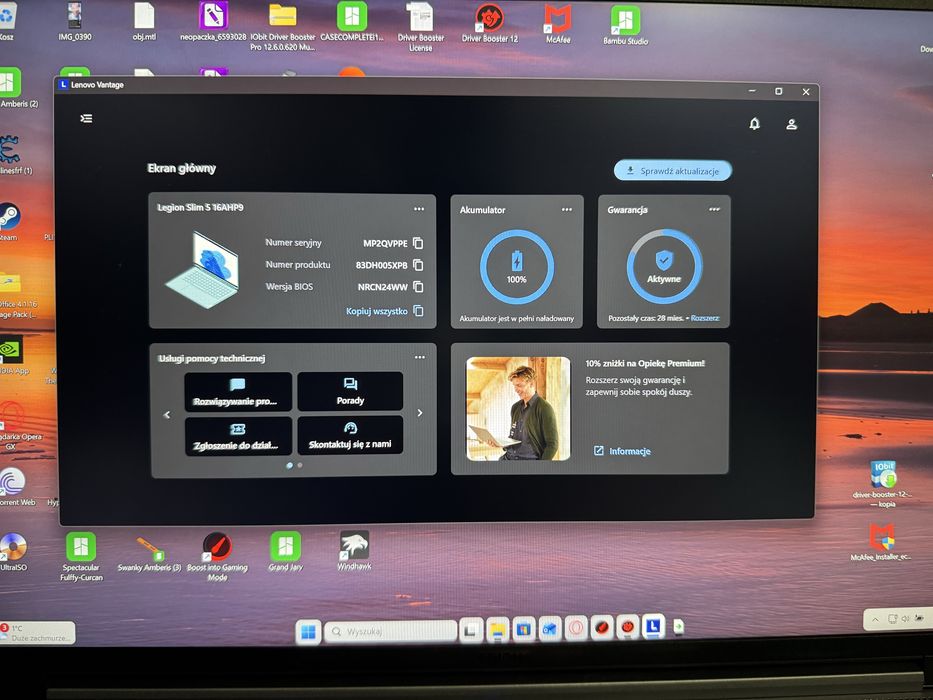
Task: Open IMG_0390 desktop file
Action: (75, 22)
